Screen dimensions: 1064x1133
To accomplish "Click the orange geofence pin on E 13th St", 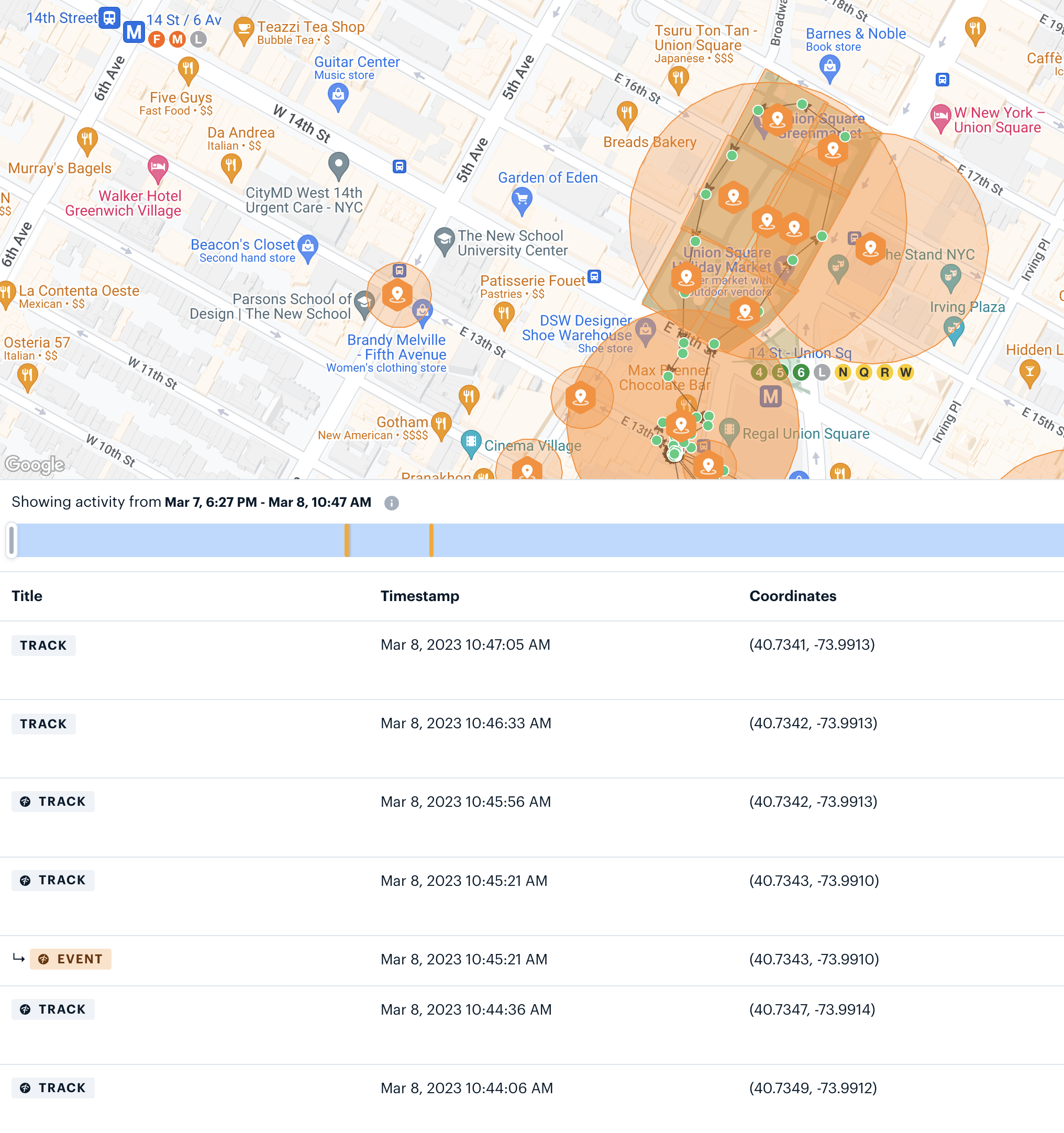I will pyautogui.click(x=581, y=397).
